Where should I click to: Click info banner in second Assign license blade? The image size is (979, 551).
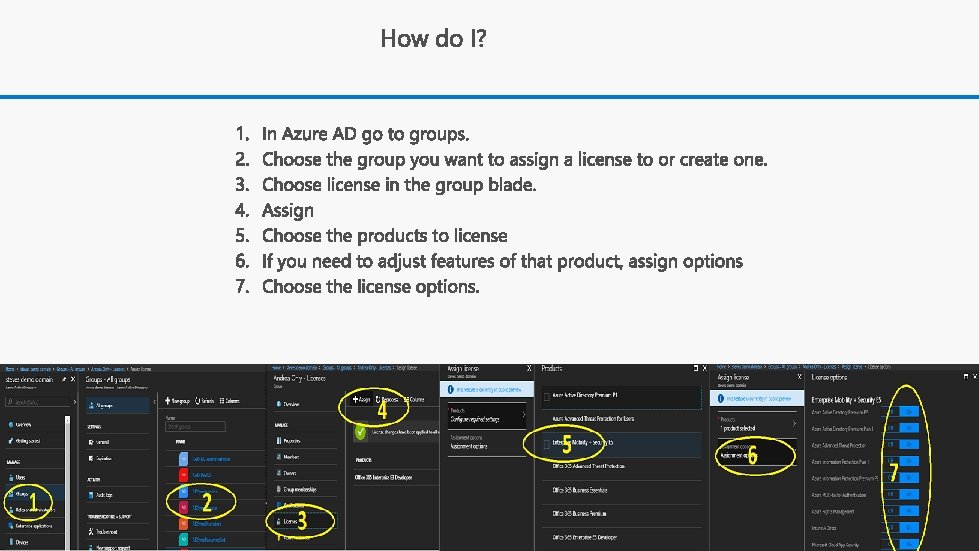tap(757, 398)
